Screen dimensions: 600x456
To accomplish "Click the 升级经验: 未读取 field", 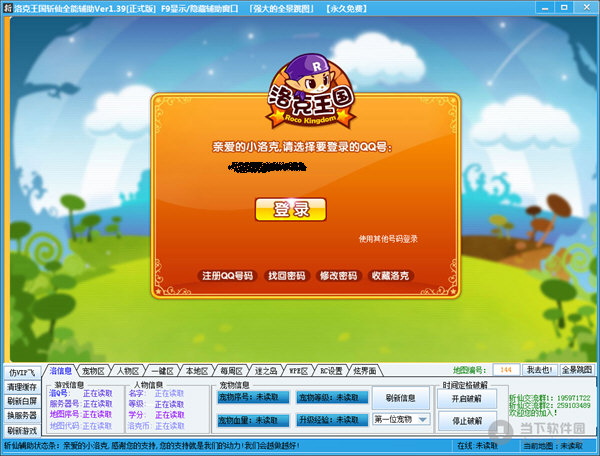I will 332,420.
